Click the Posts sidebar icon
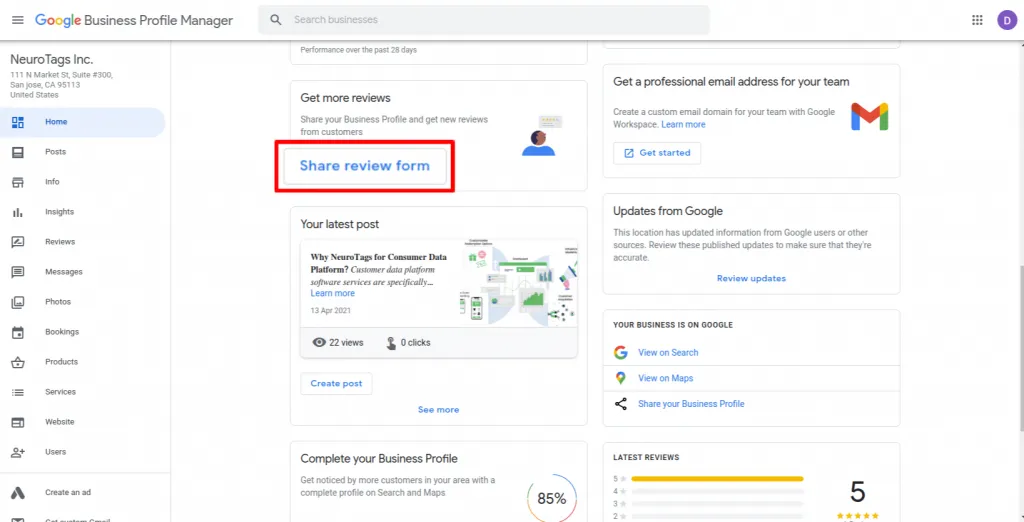The height and width of the screenshot is (522, 1024). [x=18, y=152]
